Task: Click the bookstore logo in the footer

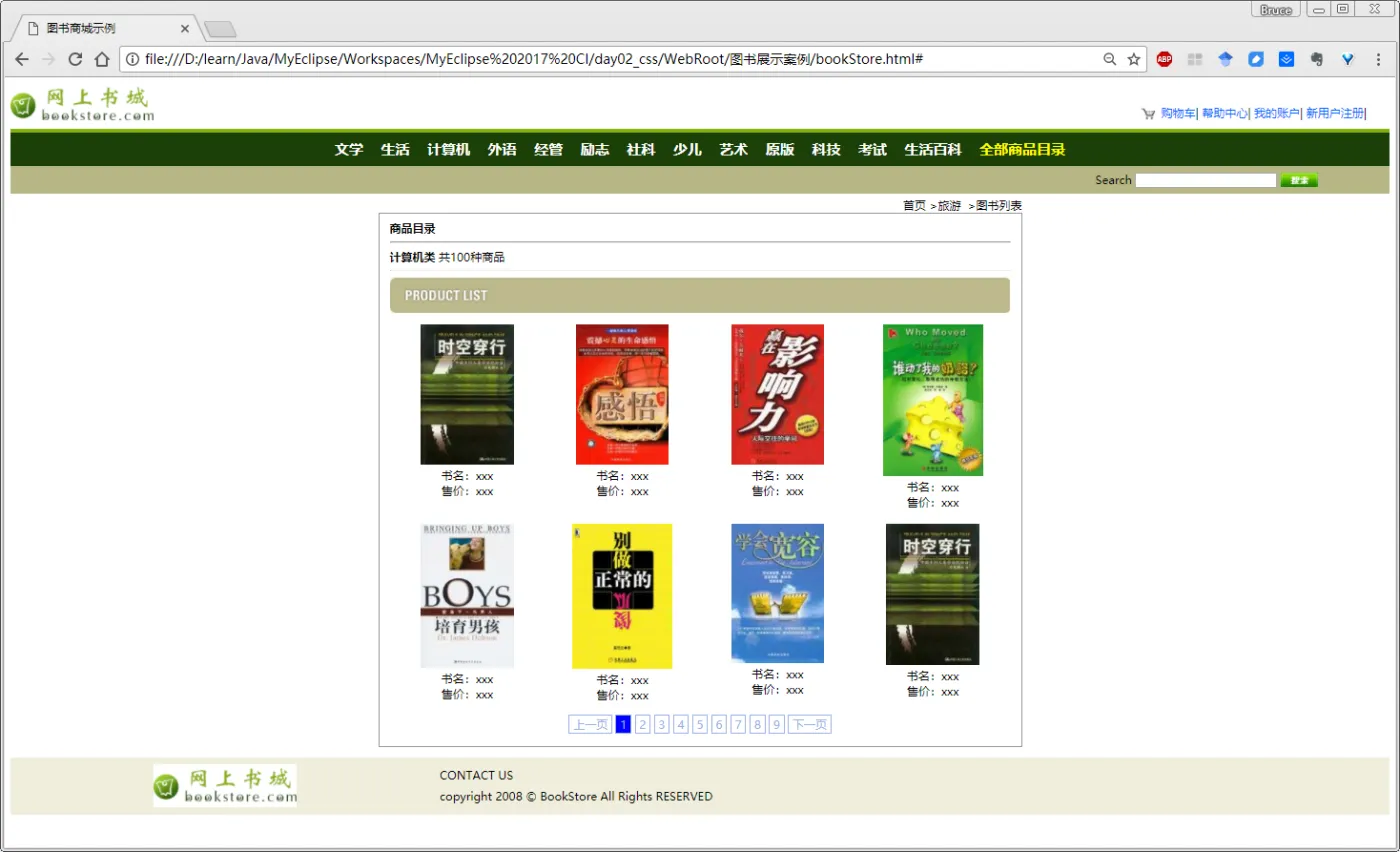Action: 225,785
